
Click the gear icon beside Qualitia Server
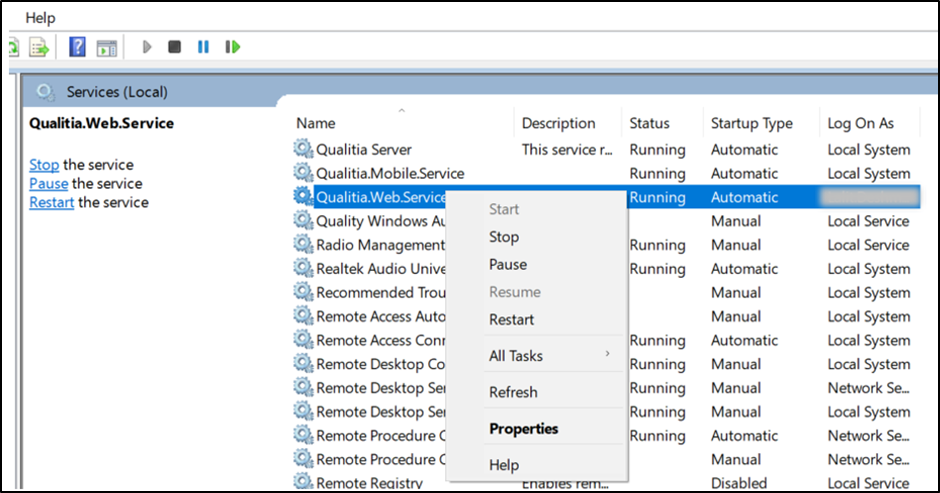point(303,149)
